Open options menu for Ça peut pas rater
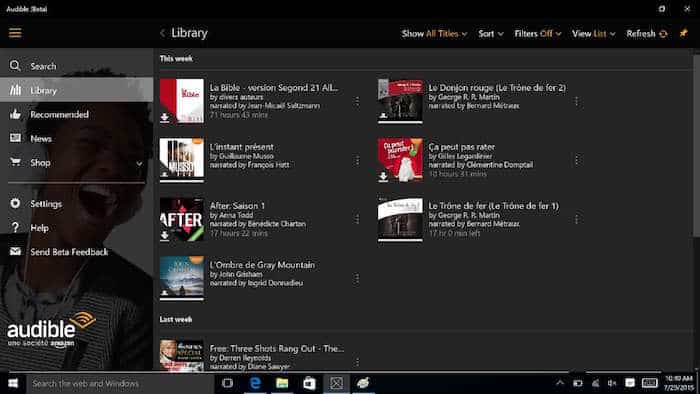The height and width of the screenshot is (394, 700). point(576,161)
